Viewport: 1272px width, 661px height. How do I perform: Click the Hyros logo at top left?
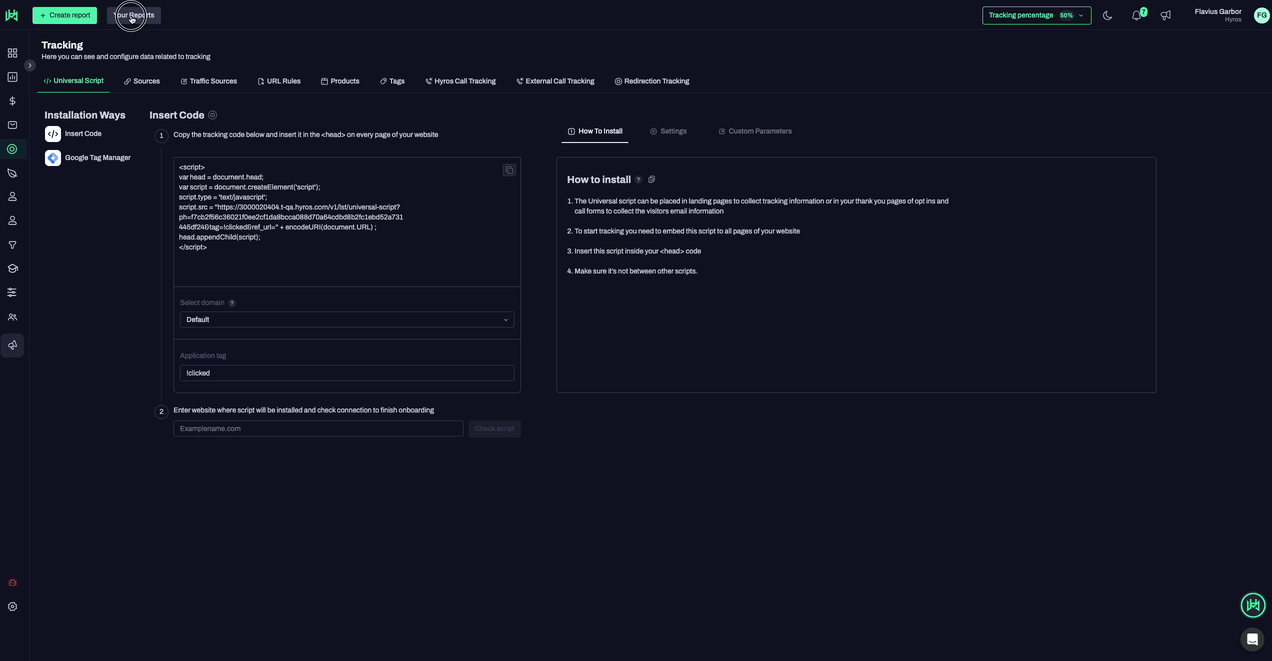pyautogui.click(x=12, y=15)
